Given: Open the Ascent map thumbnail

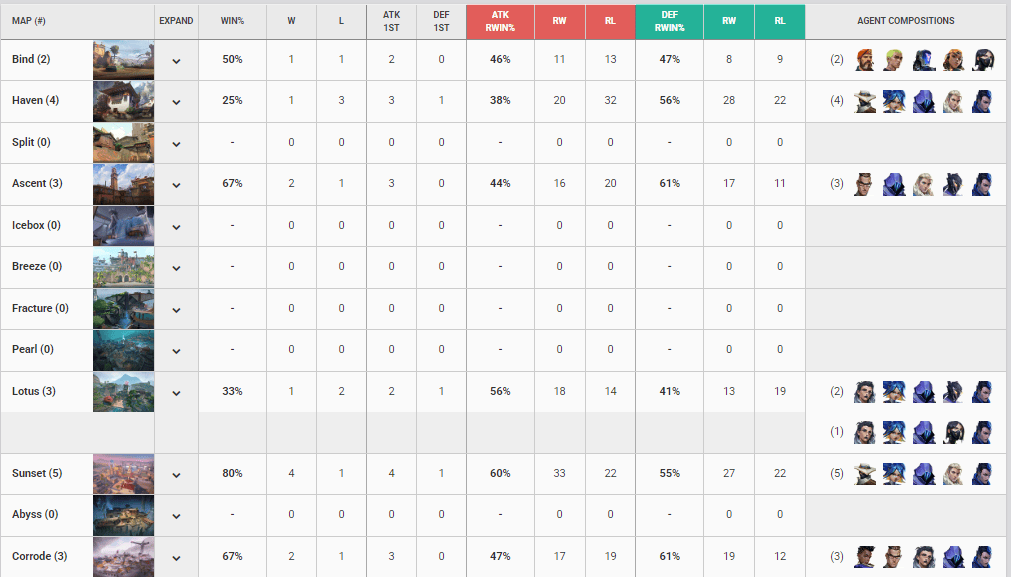Looking at the screenshot, I should pos(123,184).
